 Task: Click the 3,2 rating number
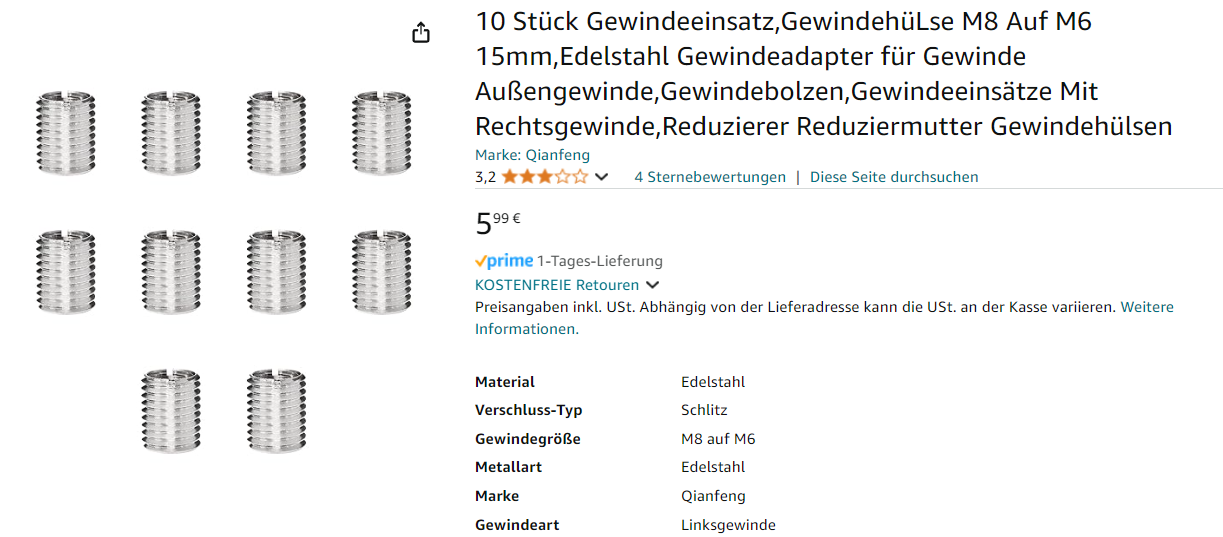pos(485,177)
